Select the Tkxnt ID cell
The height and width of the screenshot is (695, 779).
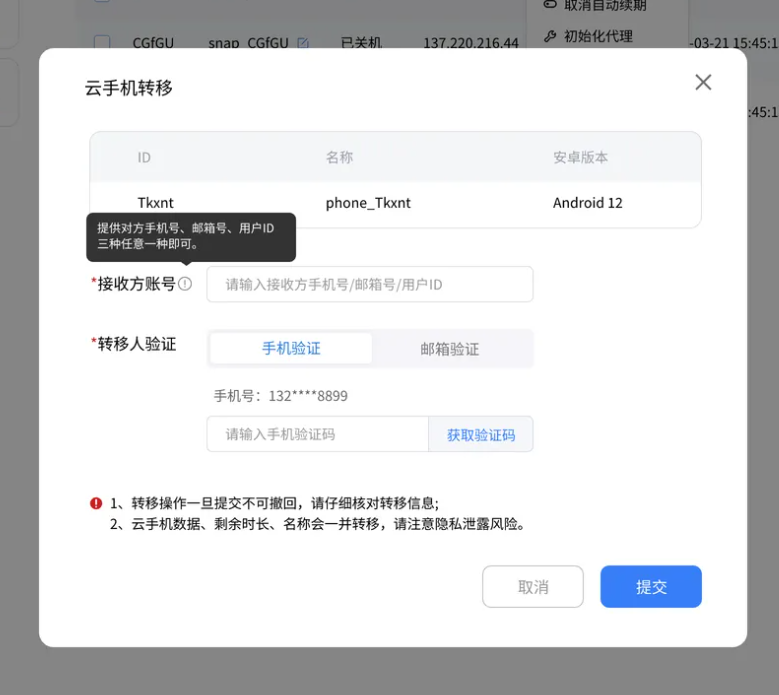pyautogui.click(x=156, y=203)
